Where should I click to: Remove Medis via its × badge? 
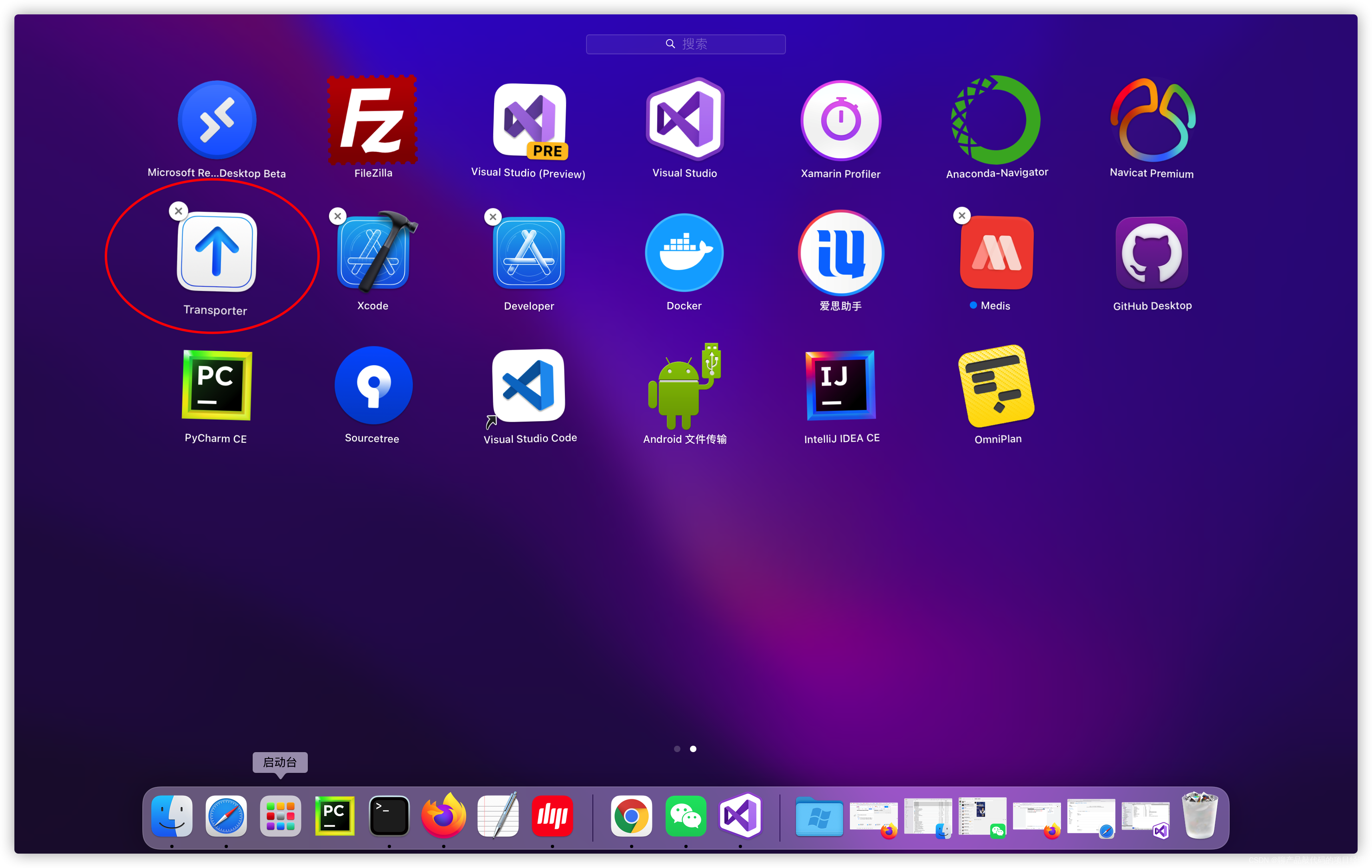pos(961,215)
